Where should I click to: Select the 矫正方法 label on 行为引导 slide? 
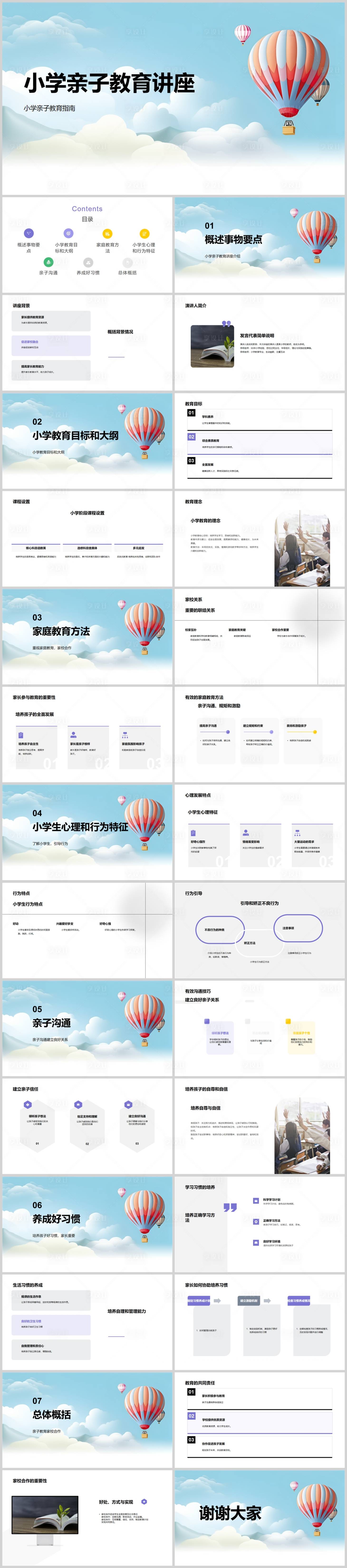[x=250, y=943]
